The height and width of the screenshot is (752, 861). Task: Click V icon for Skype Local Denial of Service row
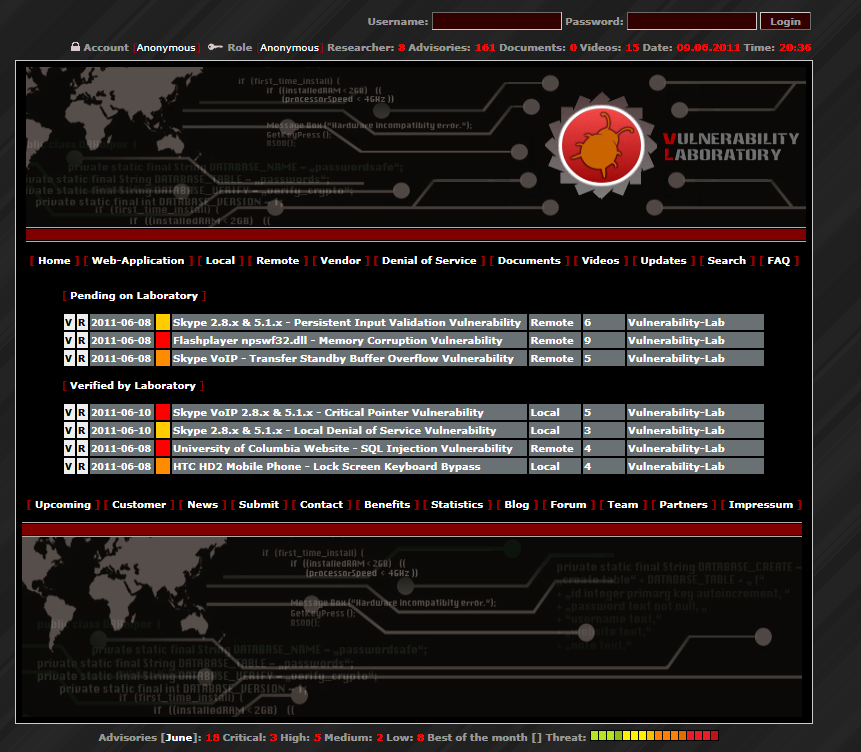coord(69,431)
